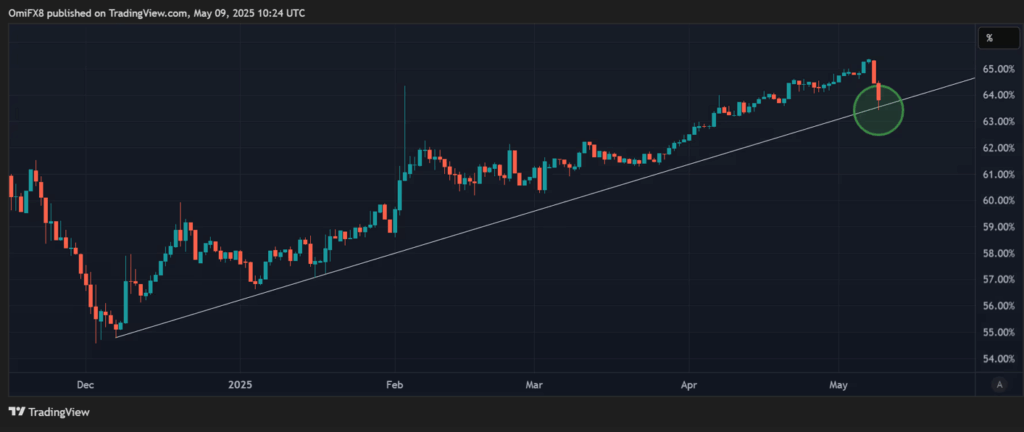This screenshot has width=1024, height=432.
Task: Click the OmiFX8 published on TradingView caption
Action: (x=159, y=13)
